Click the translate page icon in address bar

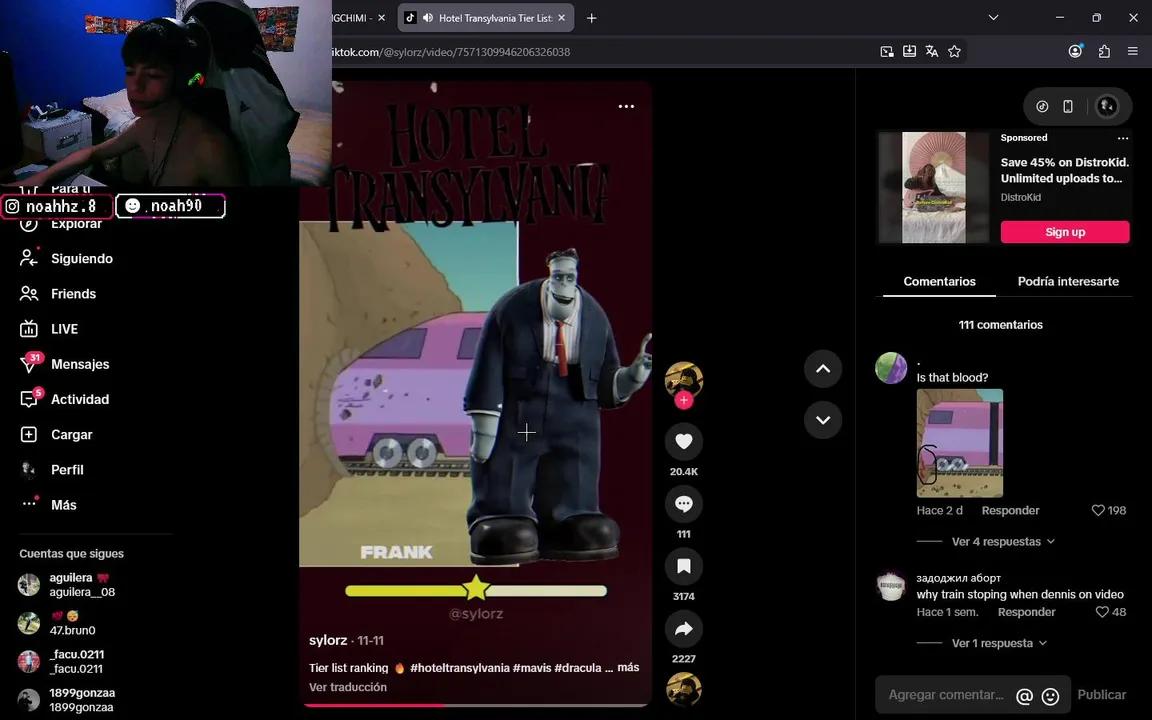(x=932, y=51)
